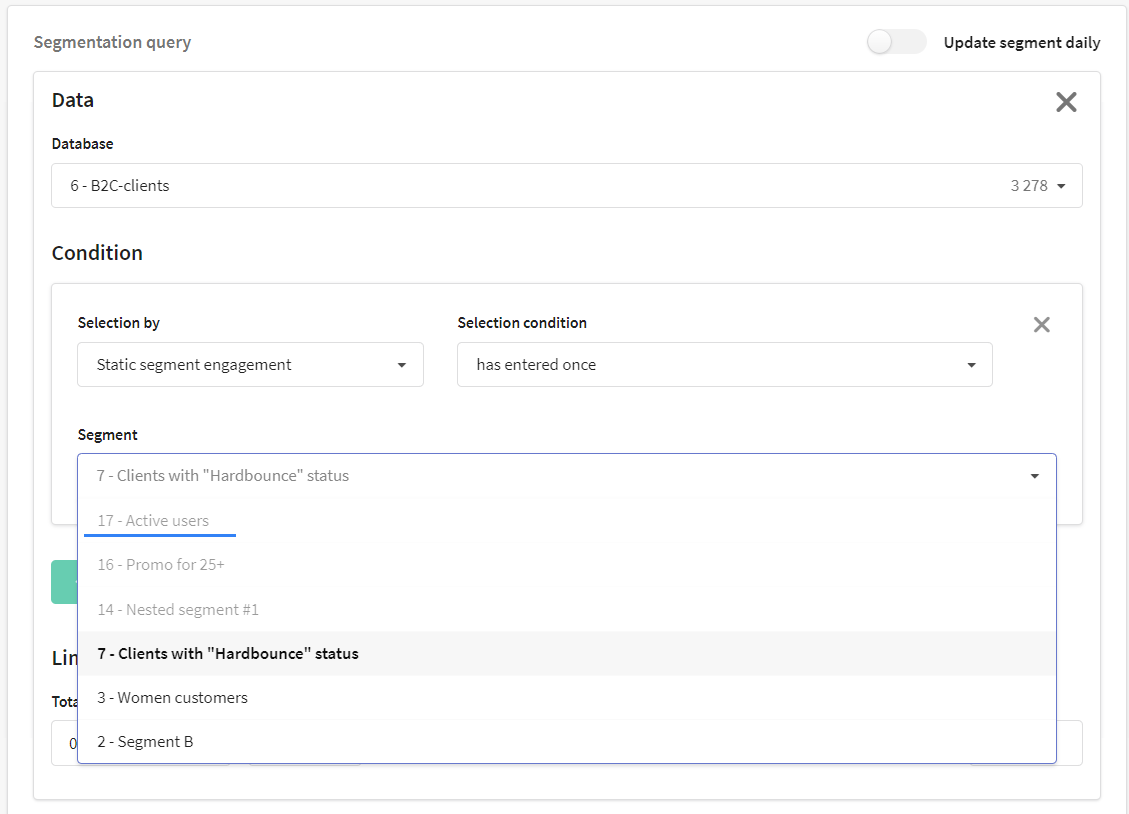
Task: Select '2 - Segment B' option
Action: [x=145, y=742]
